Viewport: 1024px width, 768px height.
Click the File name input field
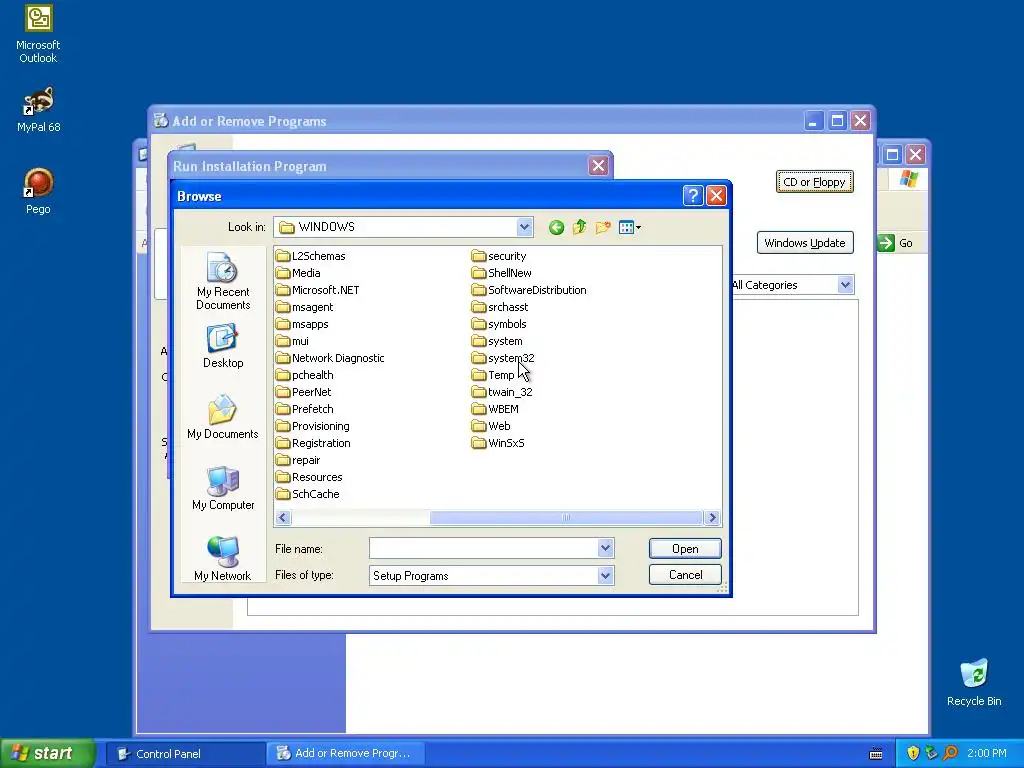[483, 549]
